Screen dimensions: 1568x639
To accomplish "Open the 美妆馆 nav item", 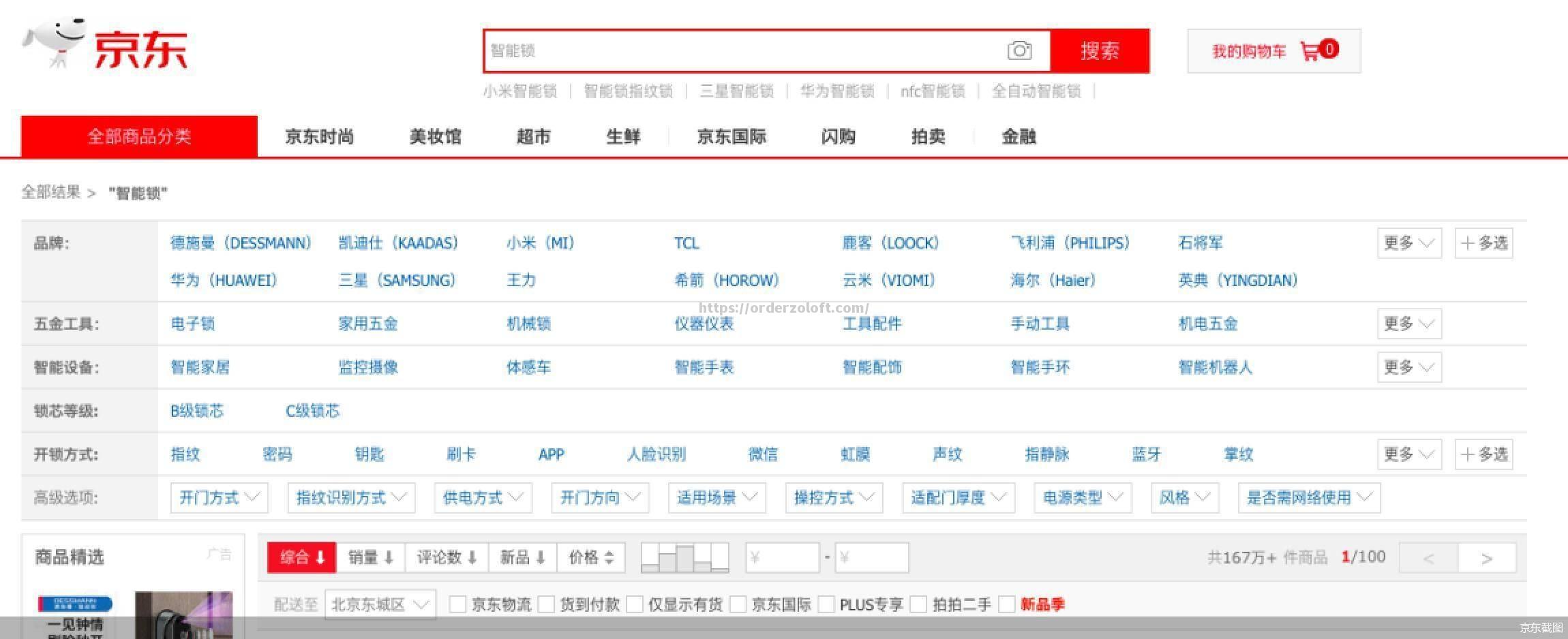I will click(435, 136).
